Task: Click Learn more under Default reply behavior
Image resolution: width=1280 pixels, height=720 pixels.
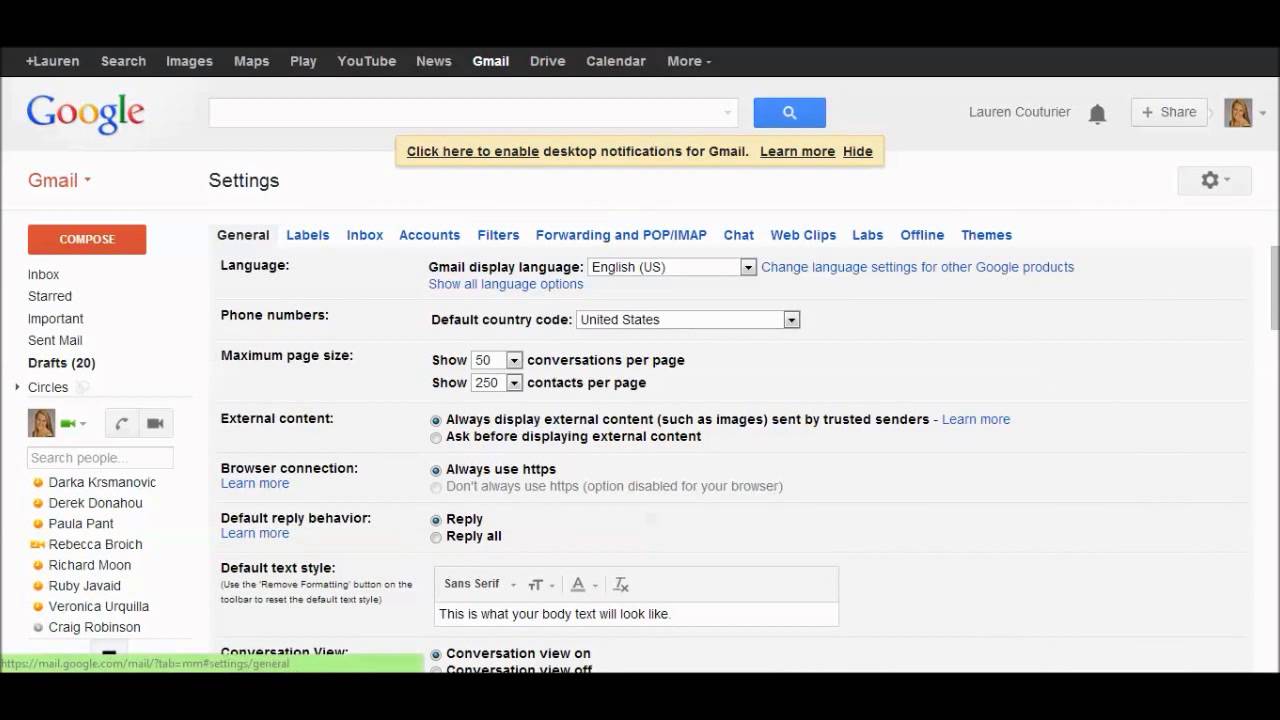Action: [x=255, y=533]
